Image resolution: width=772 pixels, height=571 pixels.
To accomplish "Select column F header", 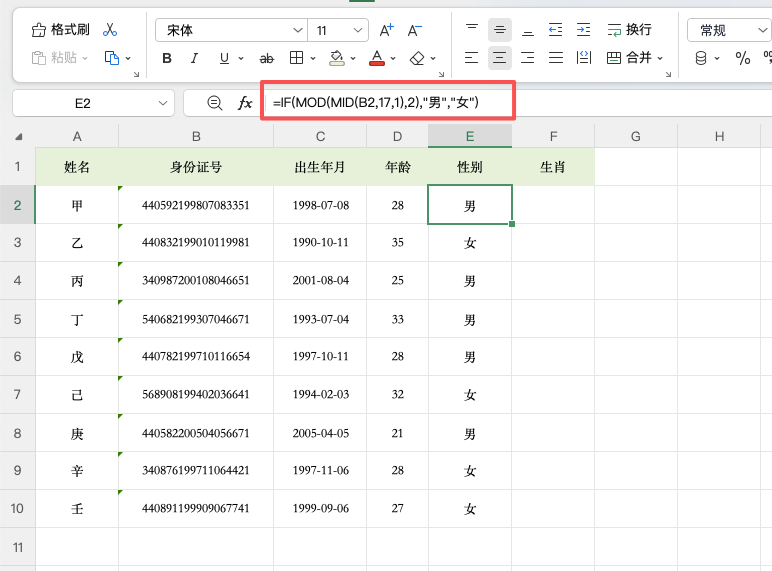I will click(x=553, y=136).
